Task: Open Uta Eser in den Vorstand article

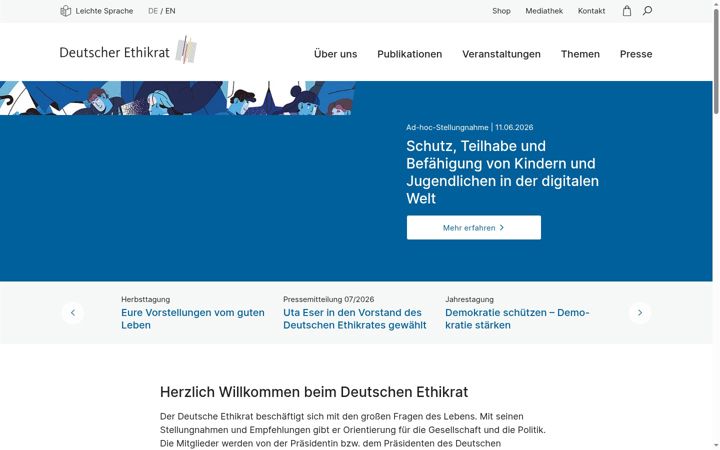Action: [x=354, y=319]
